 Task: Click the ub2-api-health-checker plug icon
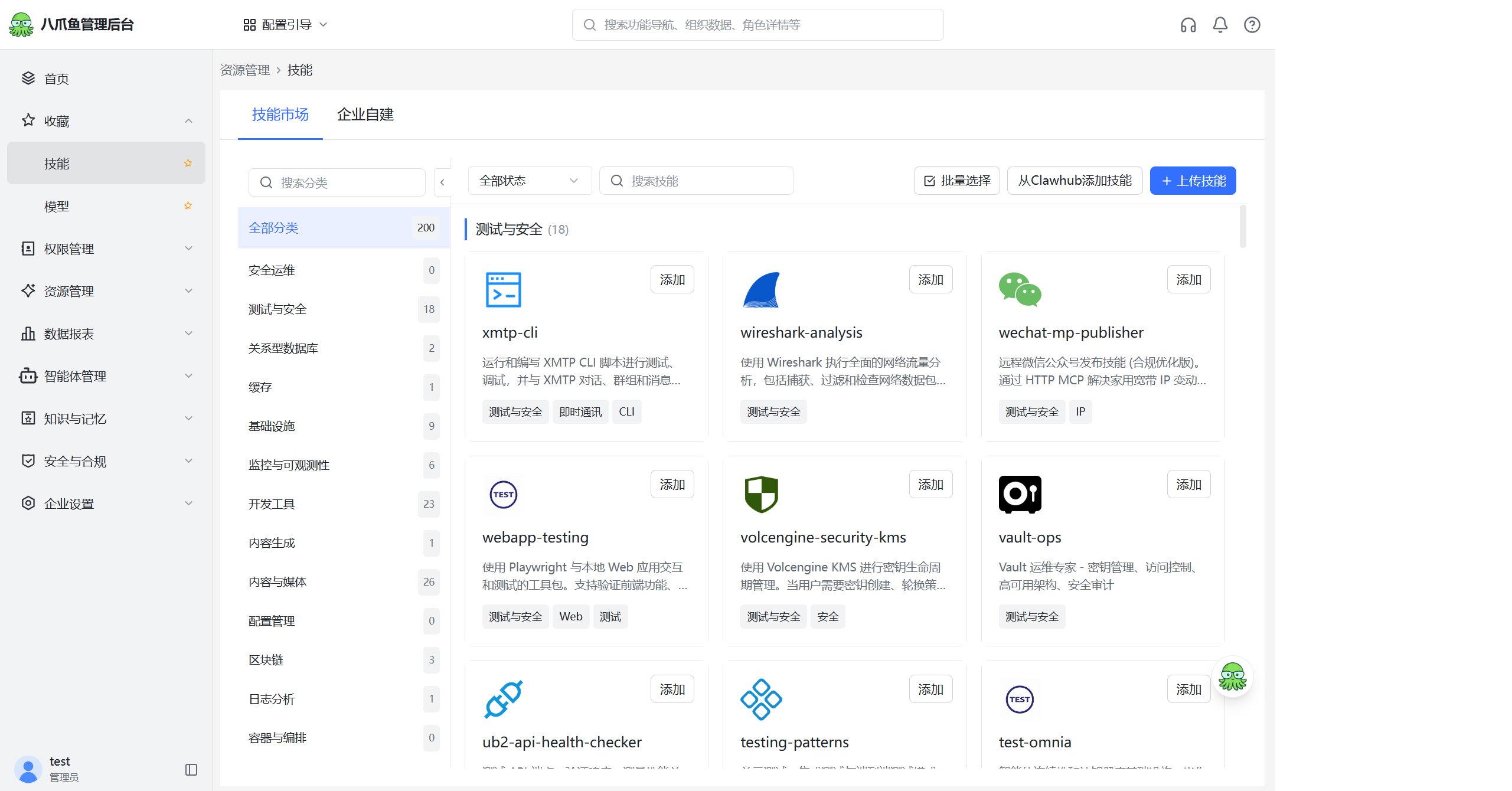coord(504,700)
